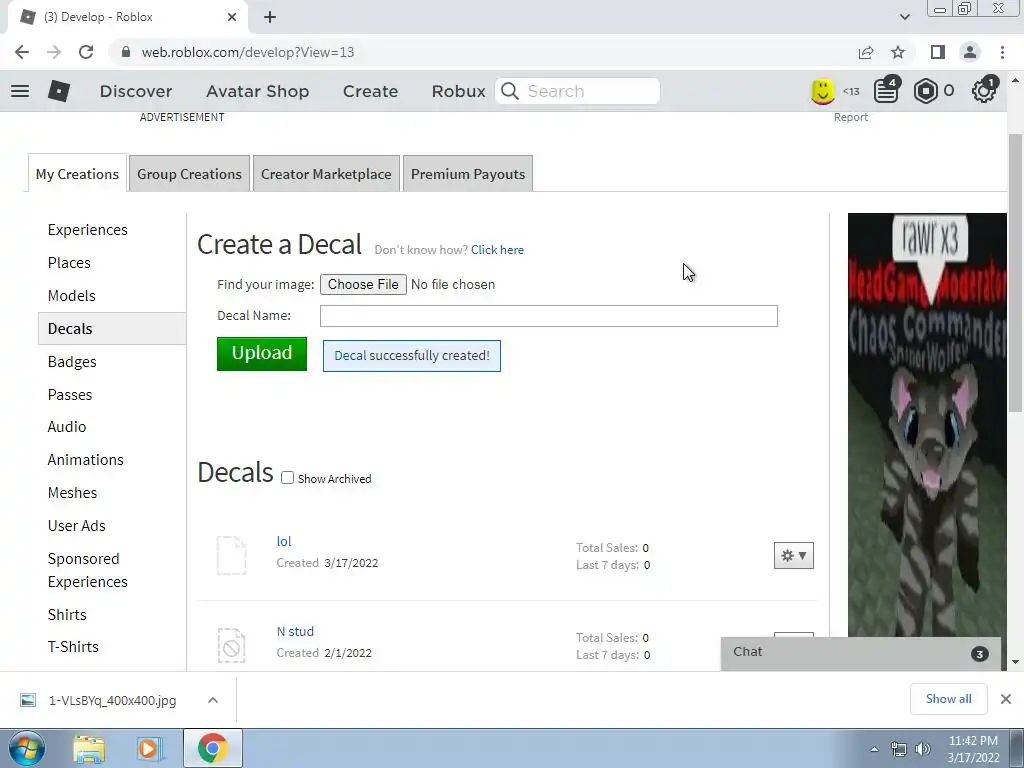Show hidden tray icons arrow

(x=874, y=749)
